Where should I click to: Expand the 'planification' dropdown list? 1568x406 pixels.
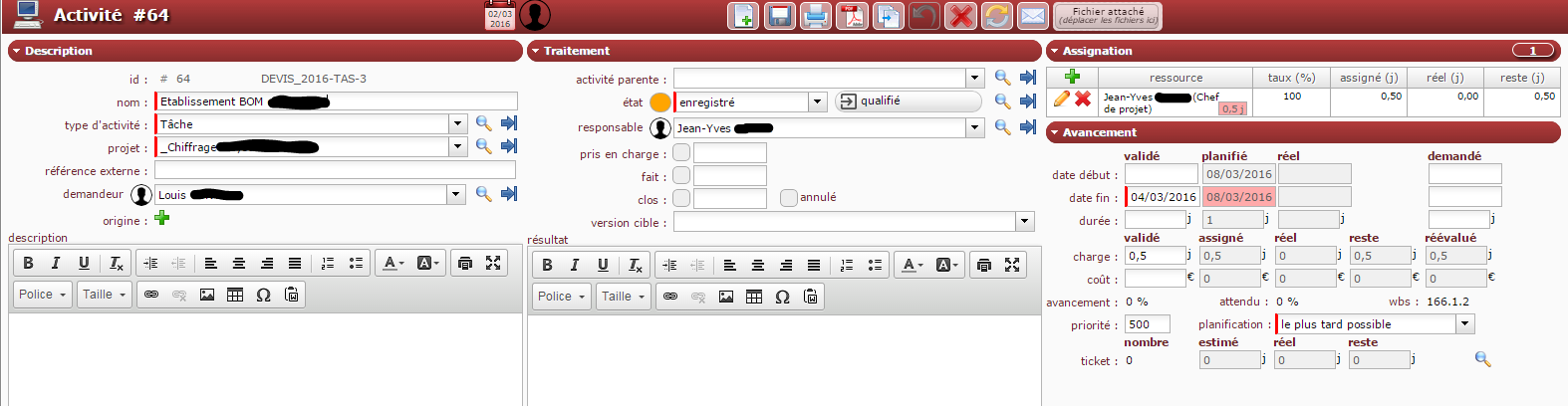(x=1464, y=324)
